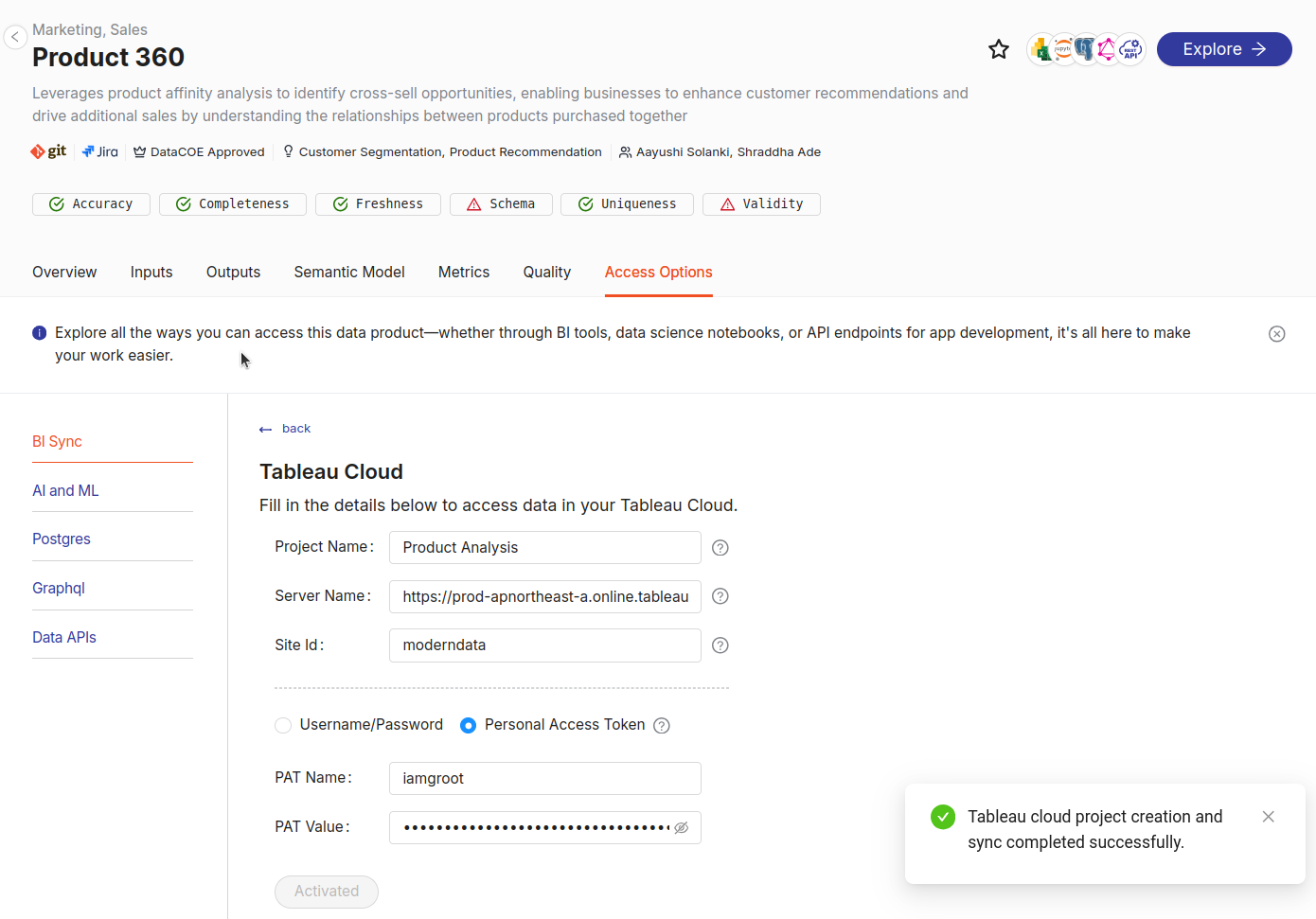Go back using the top-left chevron

tap(15, 37)
